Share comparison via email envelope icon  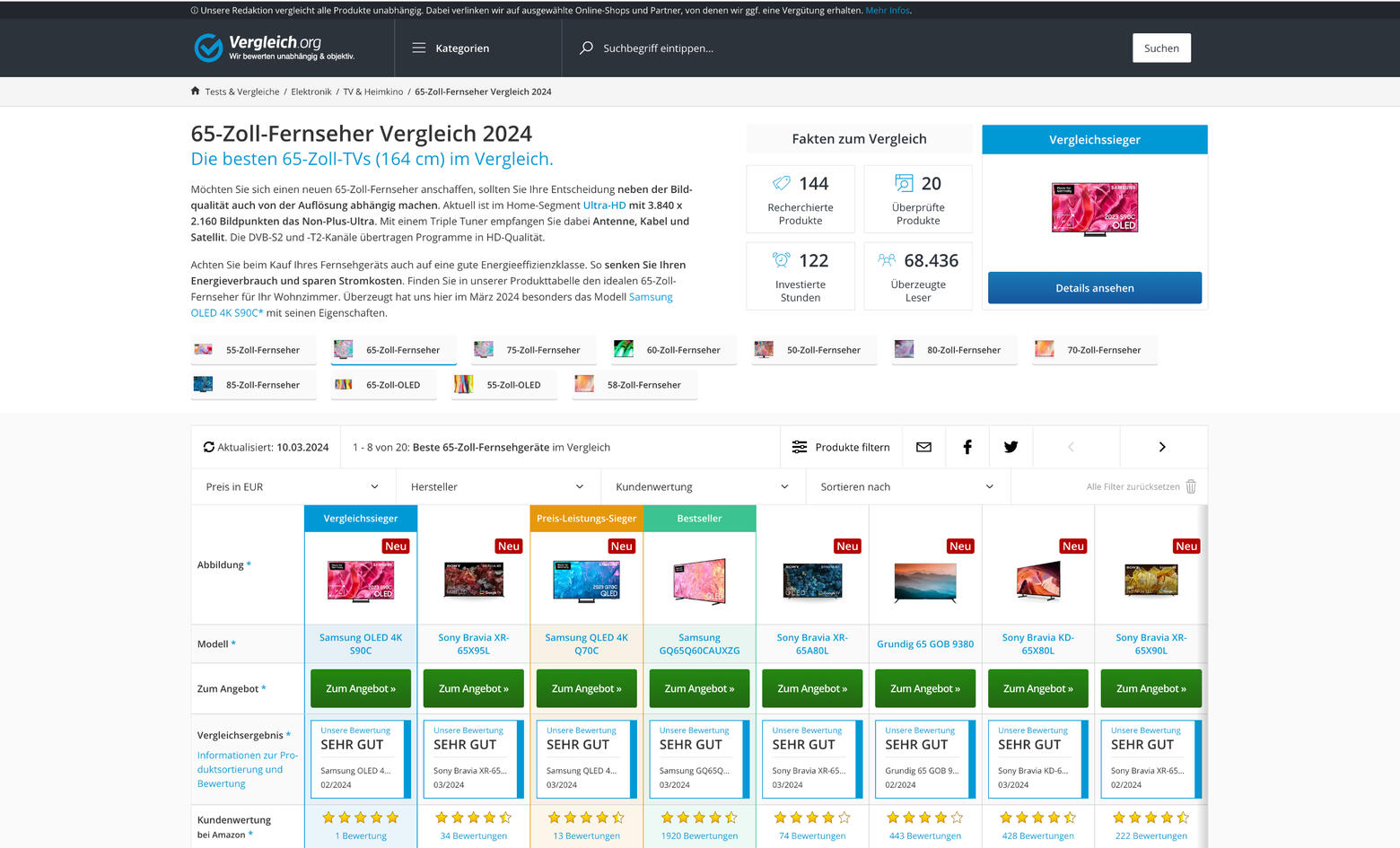pyautogui.click(x=923, y=447)
